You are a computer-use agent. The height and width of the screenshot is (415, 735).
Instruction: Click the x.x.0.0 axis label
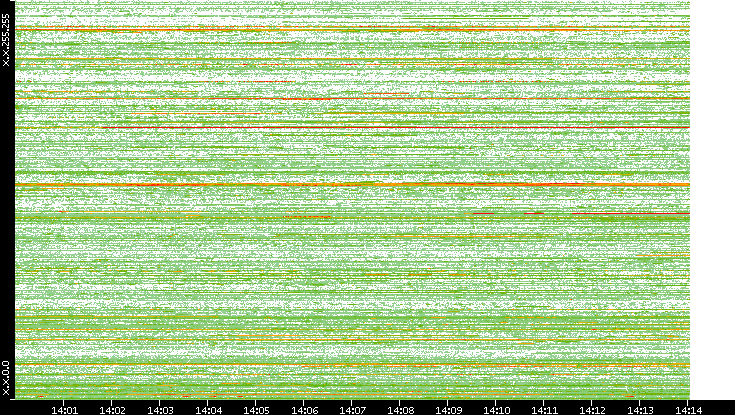coord(6,378)
